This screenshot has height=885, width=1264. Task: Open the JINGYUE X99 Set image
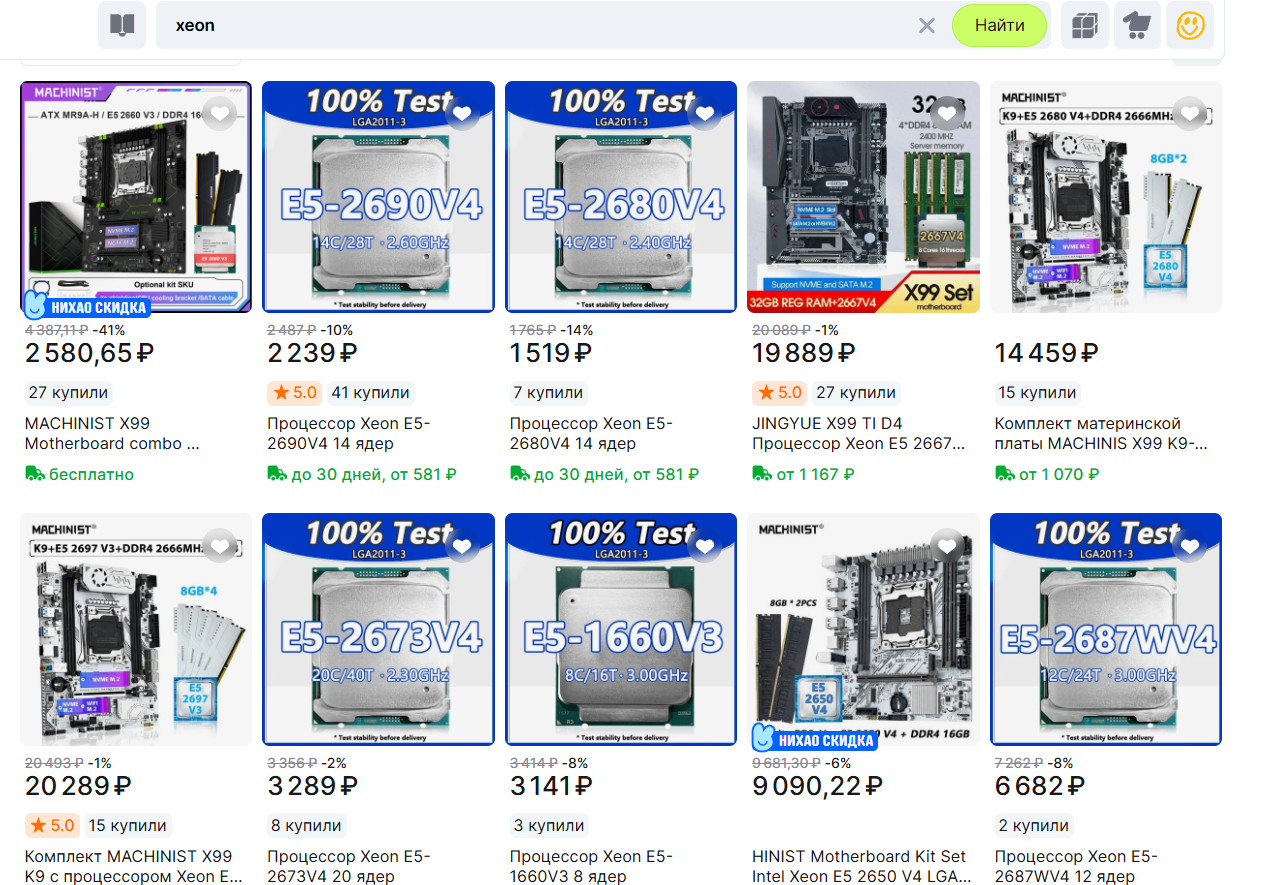(863, 197)
